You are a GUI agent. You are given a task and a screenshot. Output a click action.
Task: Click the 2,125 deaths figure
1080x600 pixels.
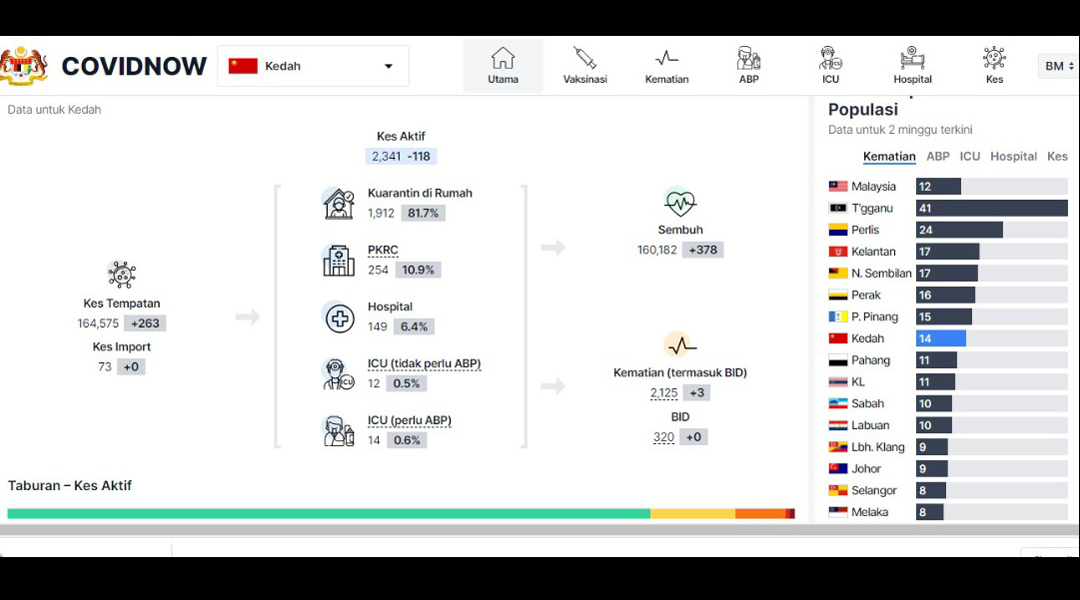click(664, 393)
